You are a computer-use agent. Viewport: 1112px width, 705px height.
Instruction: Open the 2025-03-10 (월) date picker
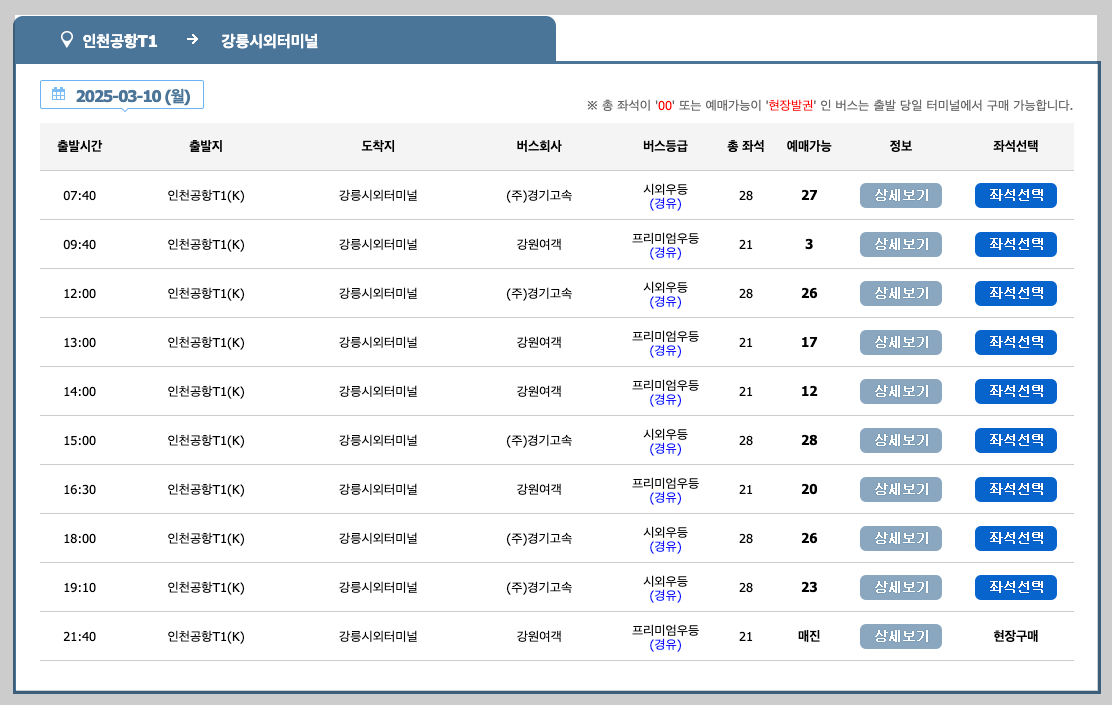pyautogui.click(x=122, y=95)
